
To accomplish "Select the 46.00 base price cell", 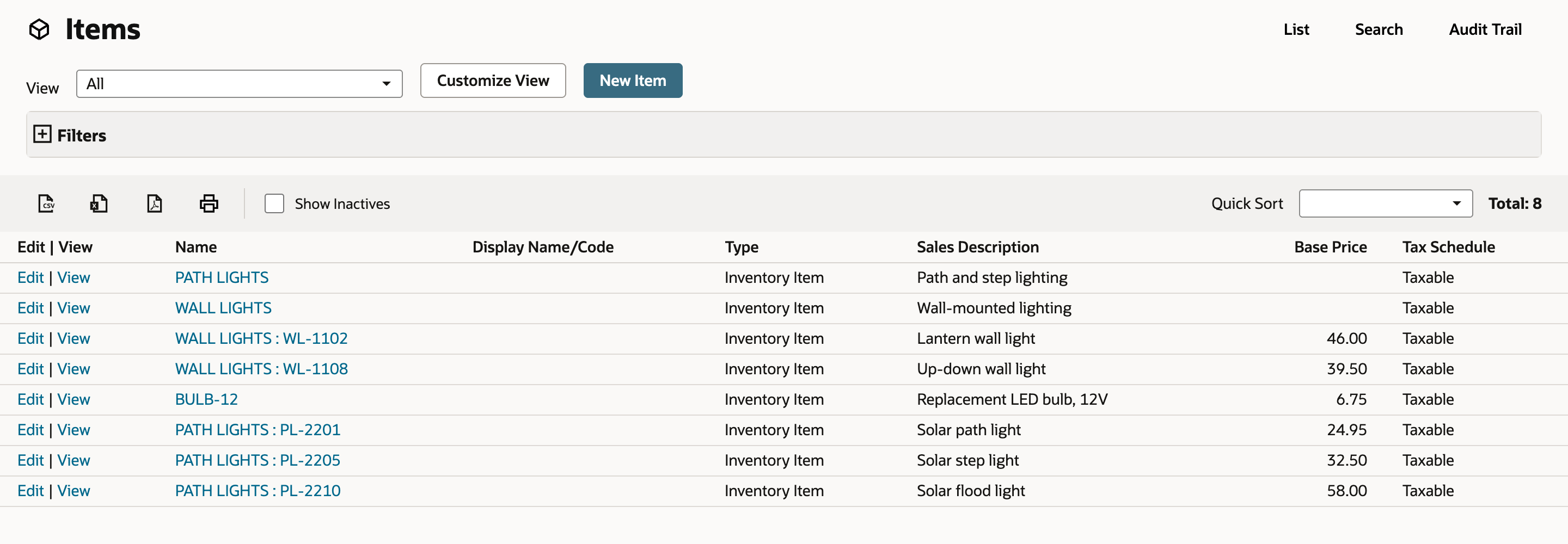I will (x=1346, y=338).
